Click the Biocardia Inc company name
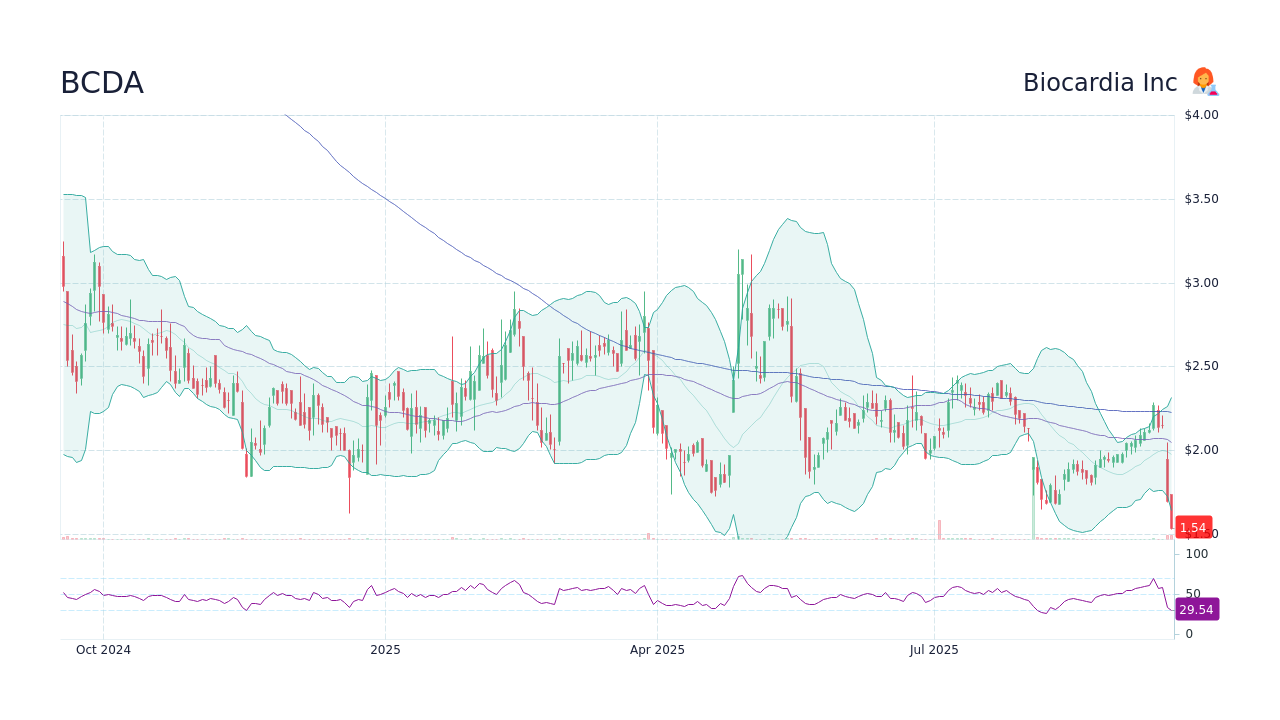 (x=1100, y=82)
